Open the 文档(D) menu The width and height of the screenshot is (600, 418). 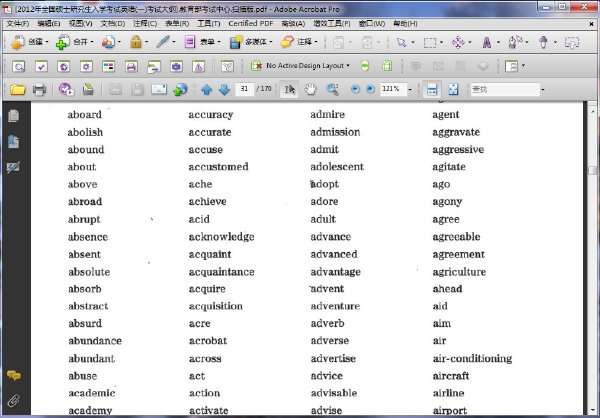[x=112, y=24]
